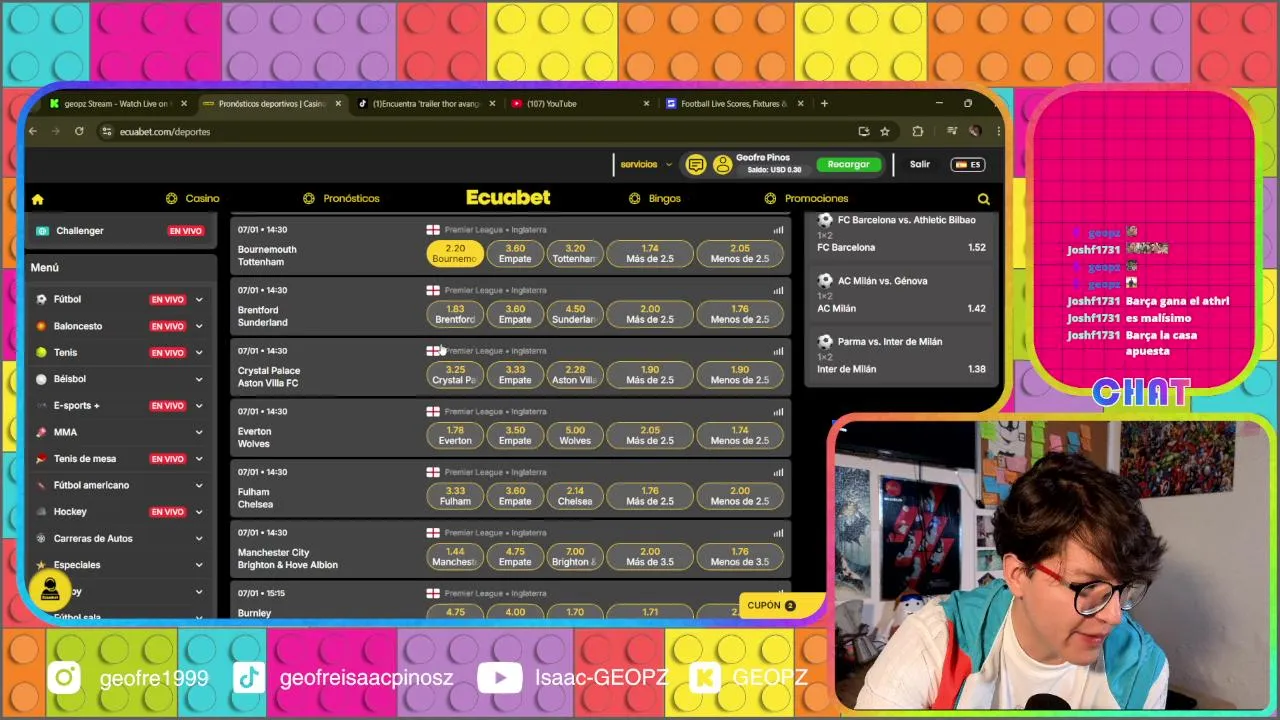Expand the Hockey menu chevron
1280x720 pixels.
tap(199, 512)
